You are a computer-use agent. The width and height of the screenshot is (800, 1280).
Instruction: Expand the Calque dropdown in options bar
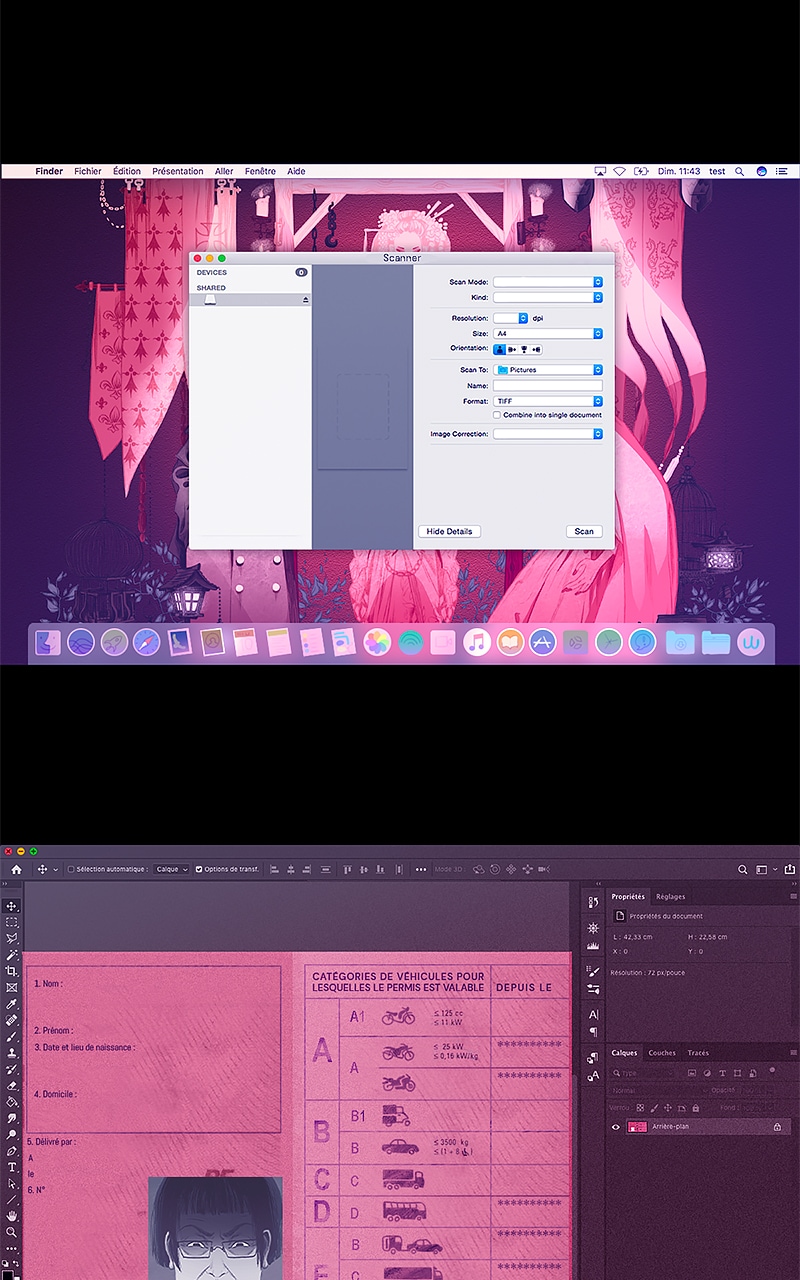[171, 870]
